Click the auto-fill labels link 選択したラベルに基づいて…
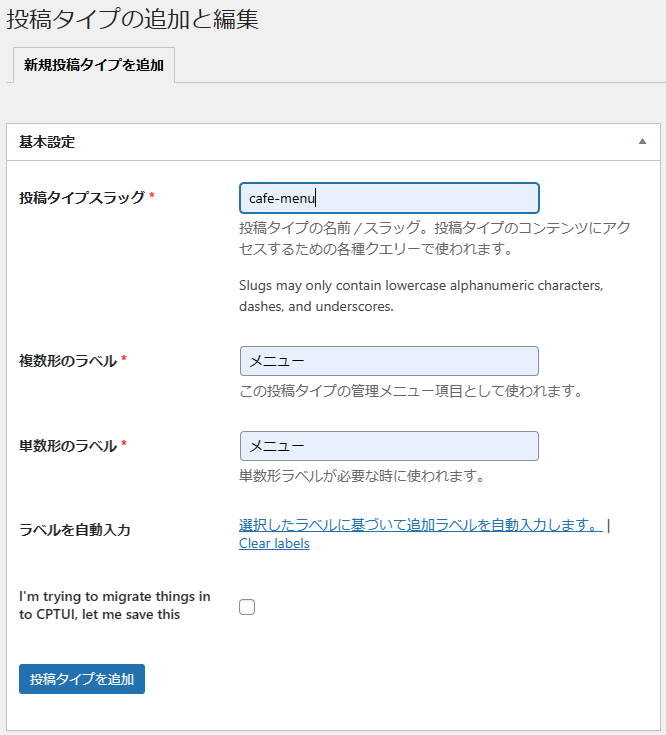This screenshot has width=666, height=735. click(x=421, y=525)
